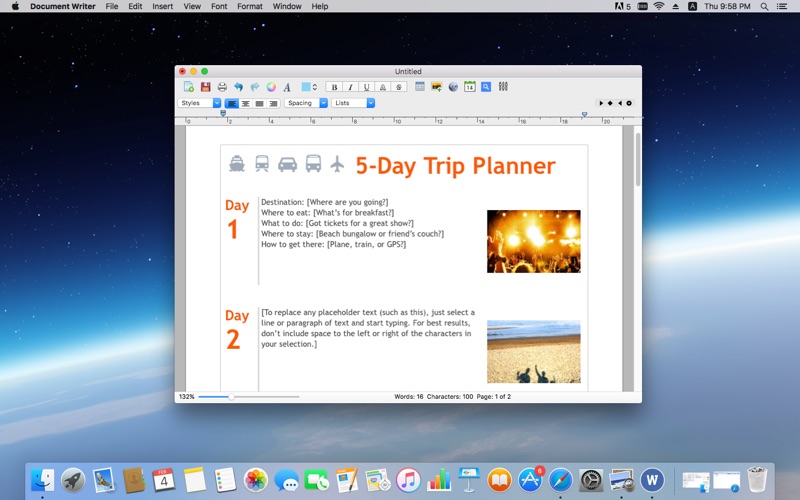Open the color wheel picker

[271, 87]
